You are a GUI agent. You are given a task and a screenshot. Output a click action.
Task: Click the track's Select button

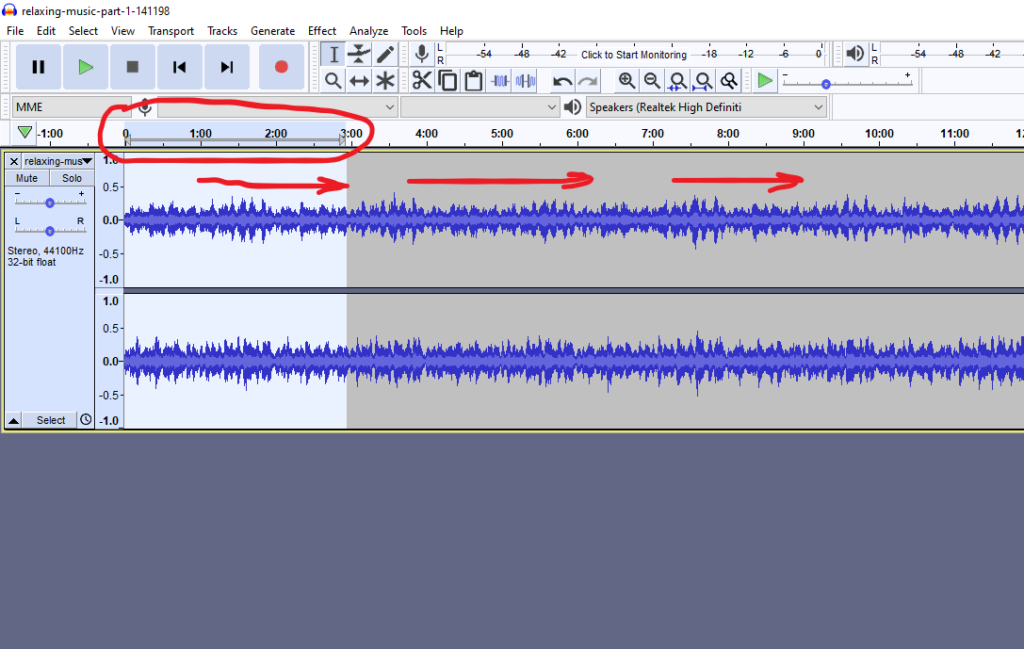pyautogui.click(x=51, y=420)
